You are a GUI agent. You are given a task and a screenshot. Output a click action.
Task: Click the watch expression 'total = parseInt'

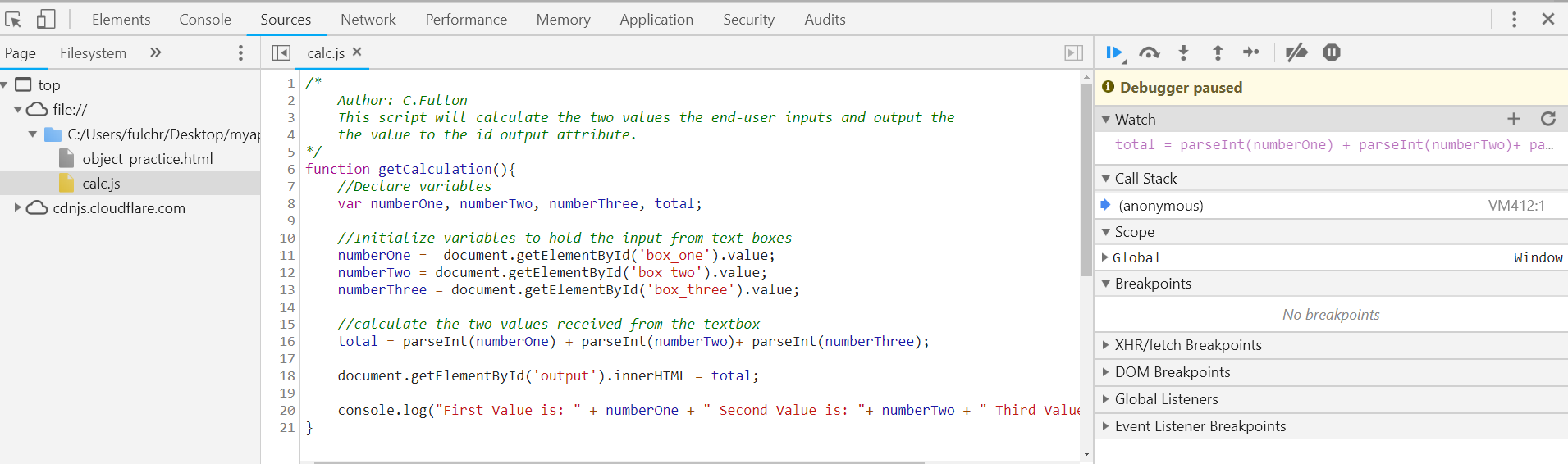tap(1334, 145)
